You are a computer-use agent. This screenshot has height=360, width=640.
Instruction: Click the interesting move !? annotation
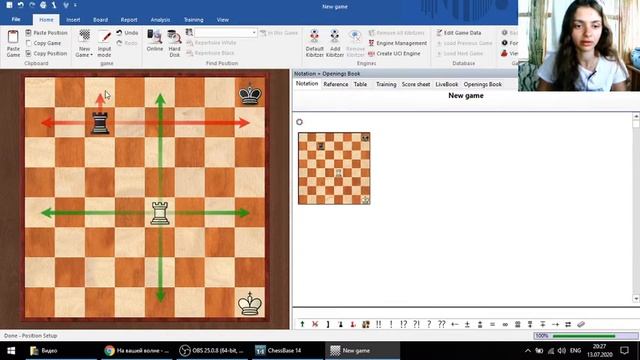click(404, 324)
